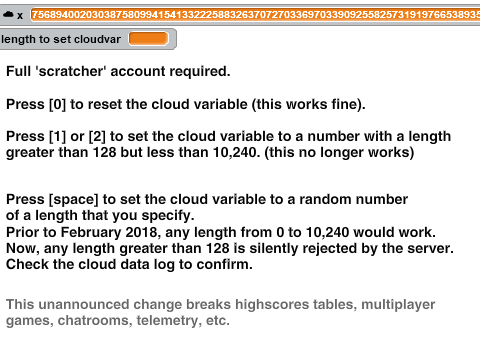Image resolution: width=480 pixels, height=360 pixels.
Task: Click the cloud icon beside variable x
Action: coord(8,14)
